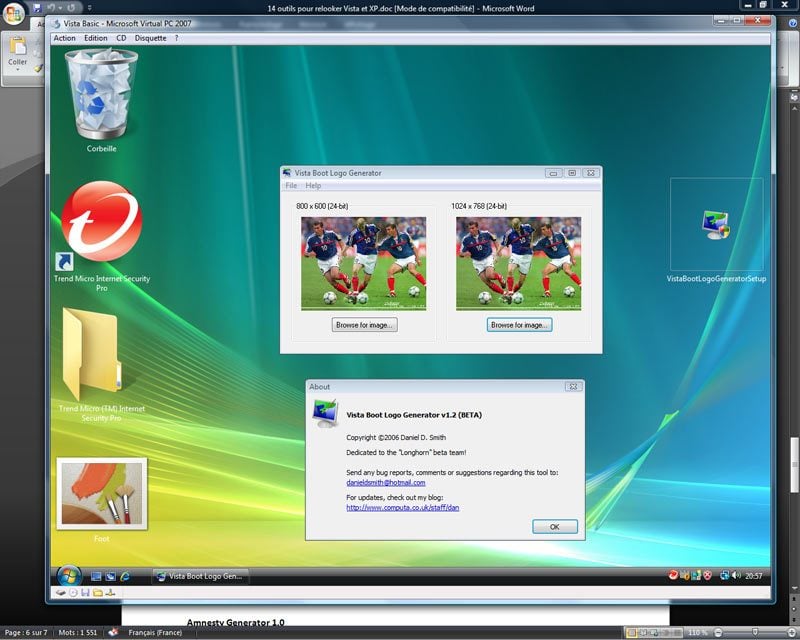Open the Edition menu in Virtual PC

[x=96, y=38]
